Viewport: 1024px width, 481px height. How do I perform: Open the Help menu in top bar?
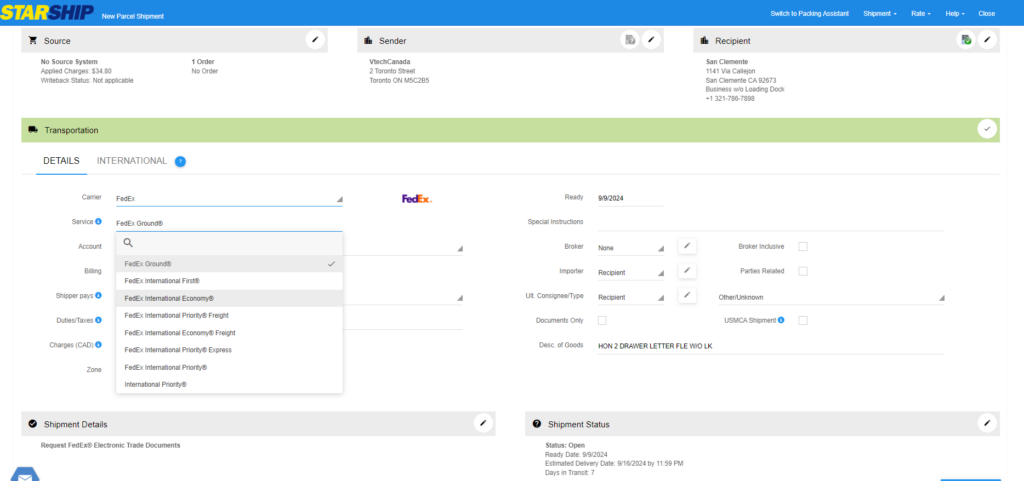(955, 14)
